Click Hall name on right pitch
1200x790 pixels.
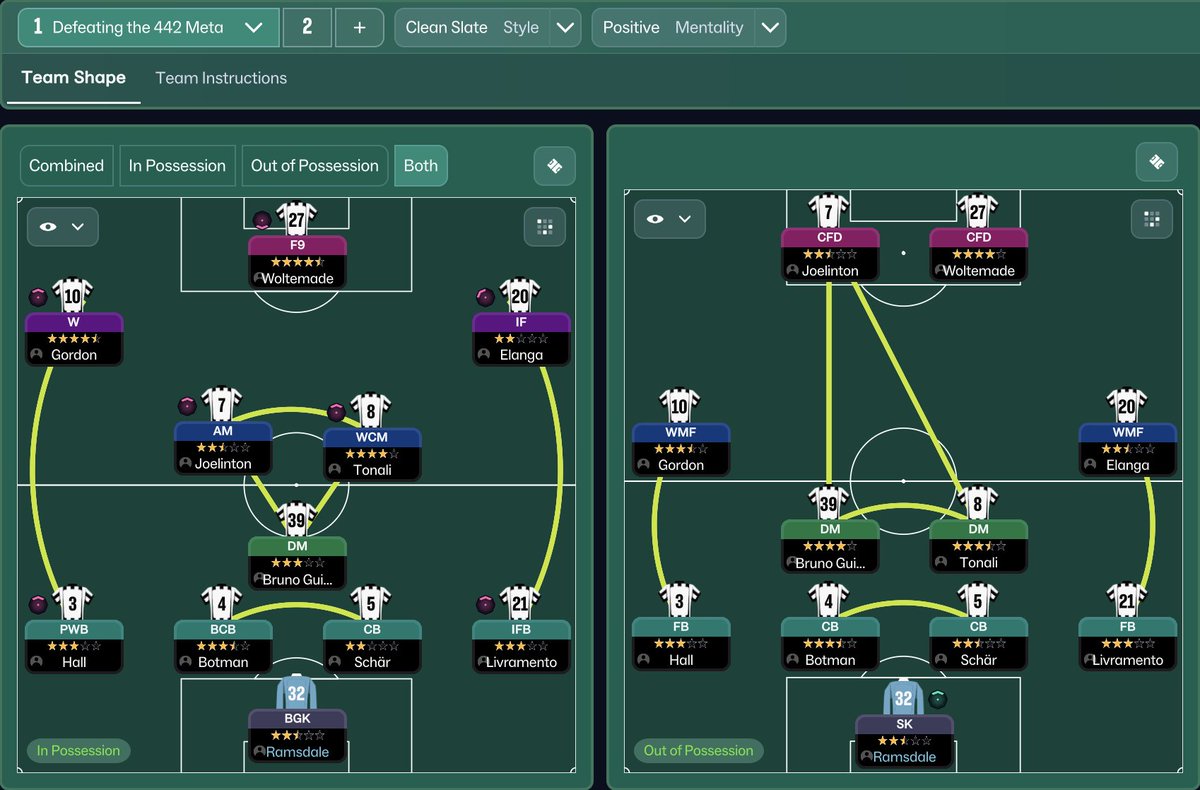point(681,660)
